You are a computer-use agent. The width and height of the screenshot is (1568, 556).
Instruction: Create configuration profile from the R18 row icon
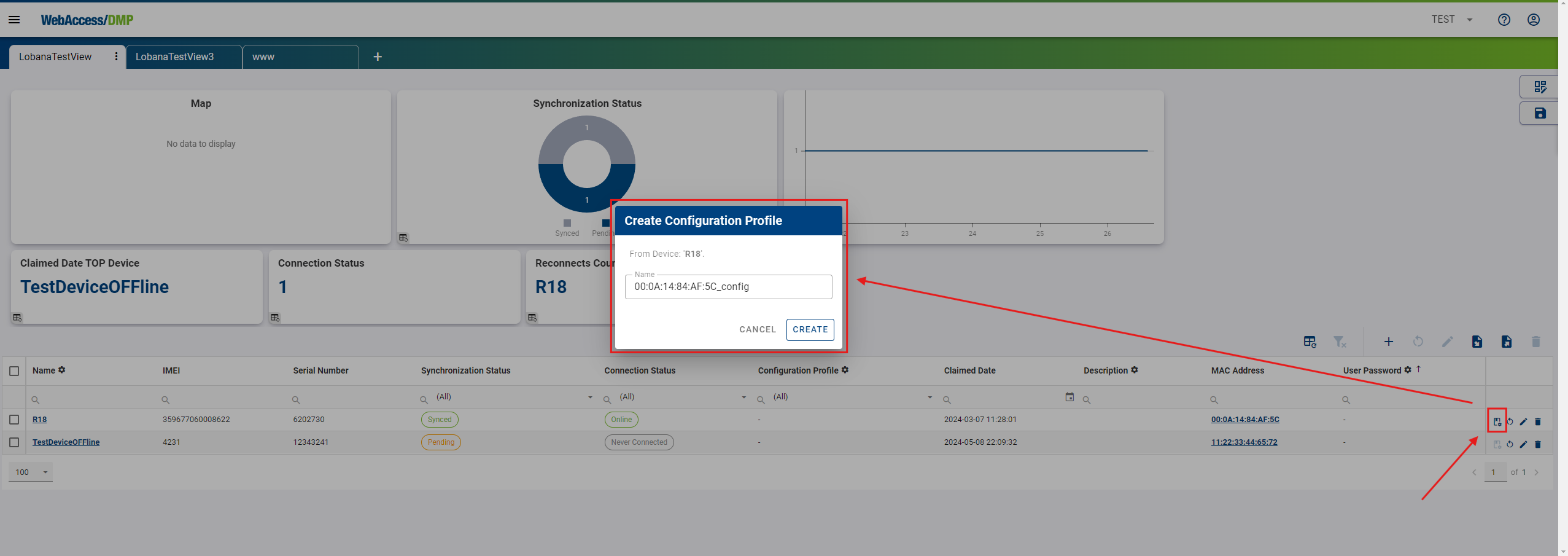click(1497, 421)
